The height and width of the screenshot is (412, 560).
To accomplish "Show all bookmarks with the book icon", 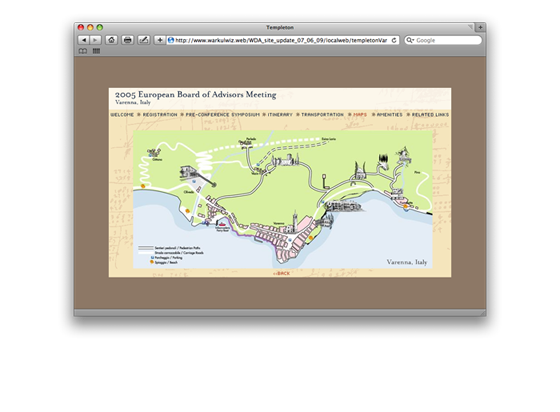I will tap(83, 51).
